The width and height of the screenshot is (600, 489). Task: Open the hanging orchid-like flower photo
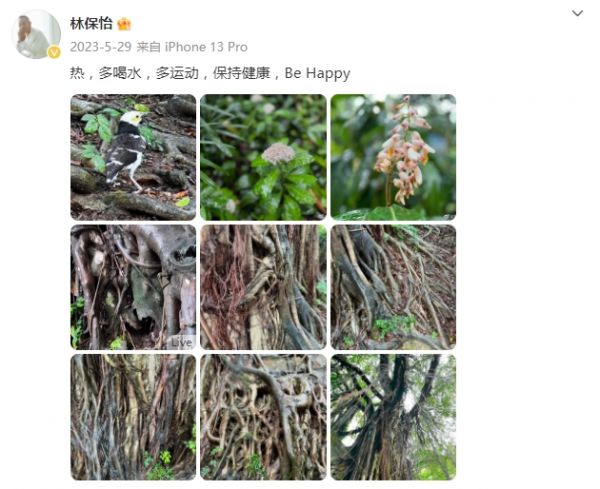pos(393,157)
